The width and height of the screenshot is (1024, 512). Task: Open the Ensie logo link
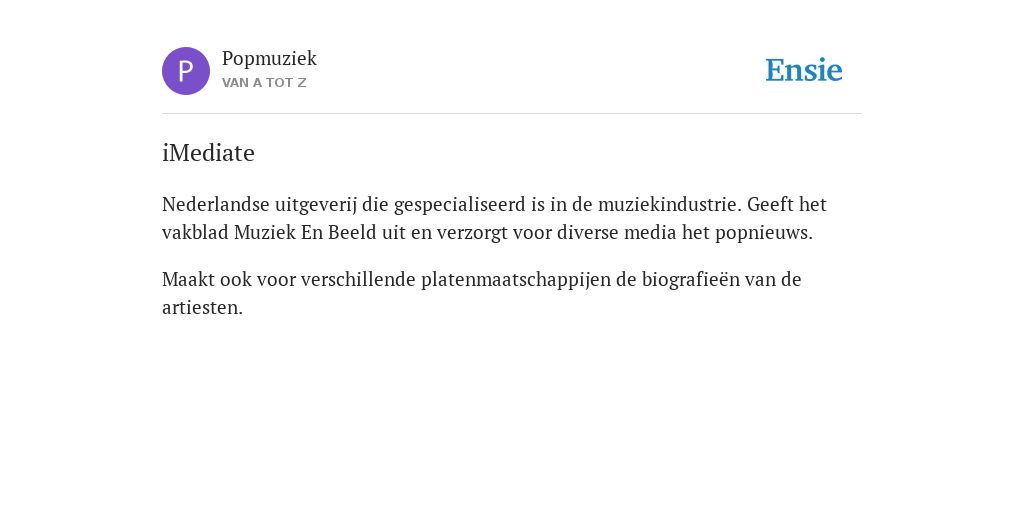(804, 70)
